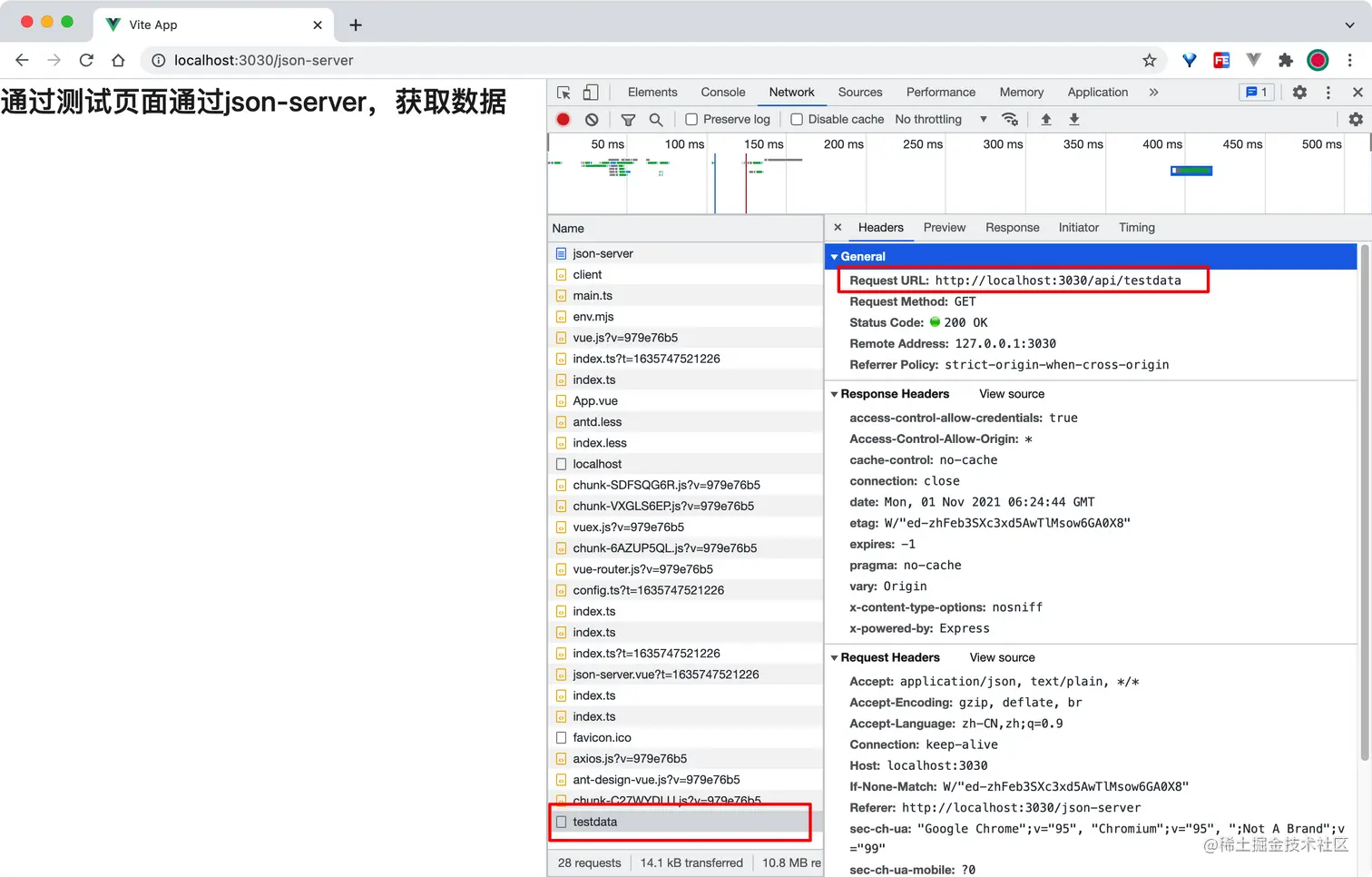Open the network conditions wifi icon

coord(1010,119)
